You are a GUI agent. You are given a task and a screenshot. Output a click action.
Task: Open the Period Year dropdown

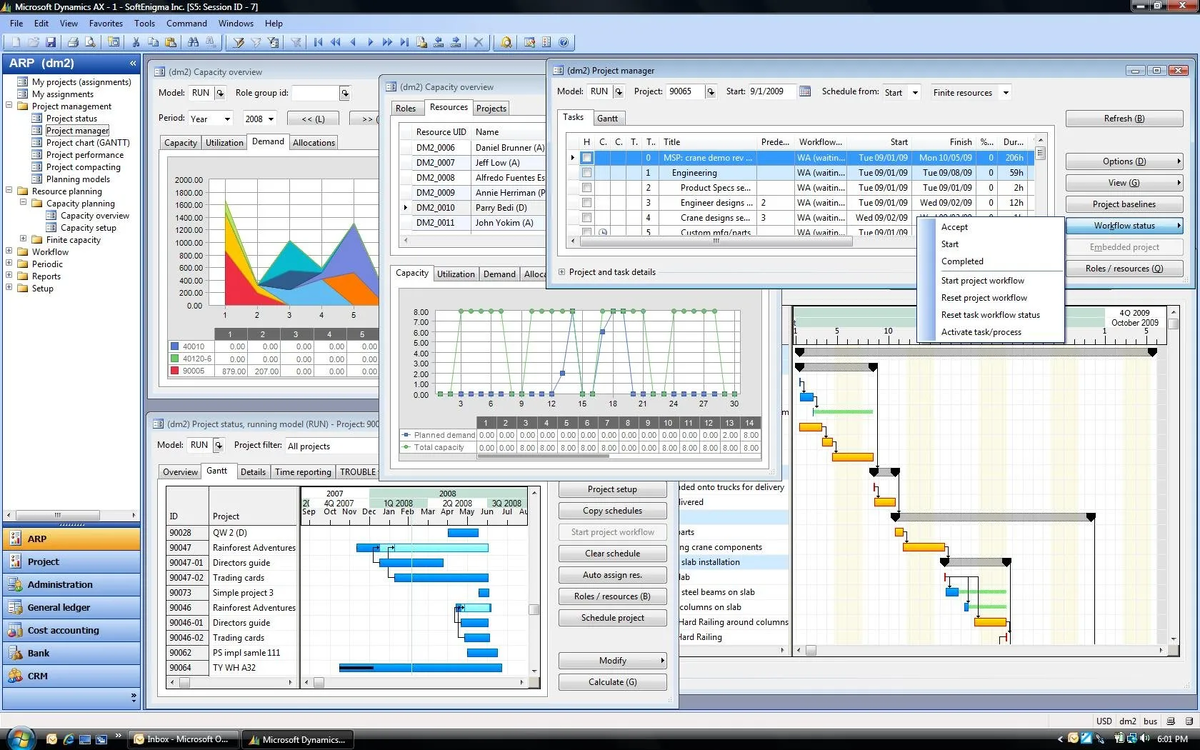coord(227,119)
